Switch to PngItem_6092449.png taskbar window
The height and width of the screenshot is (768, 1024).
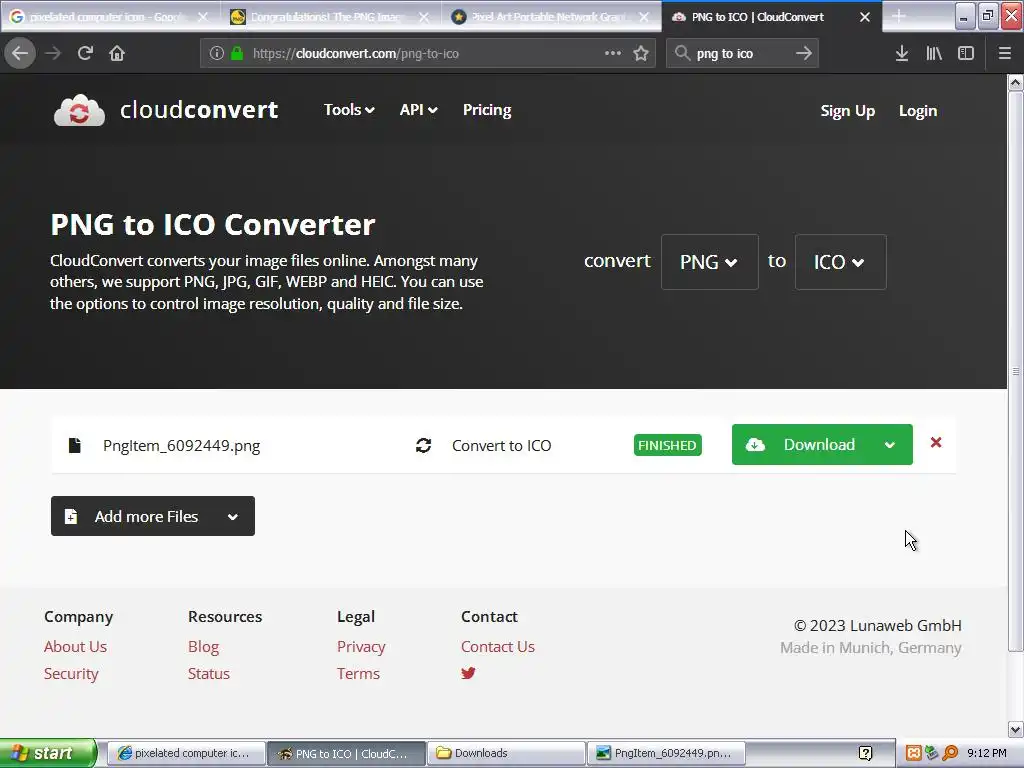pos(666,753)
